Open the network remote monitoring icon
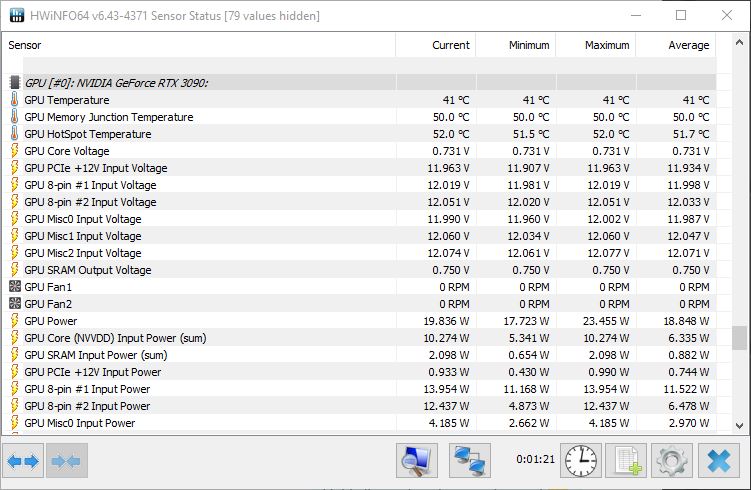This screenshot has height=490, width=751. [x=470, y=461]
